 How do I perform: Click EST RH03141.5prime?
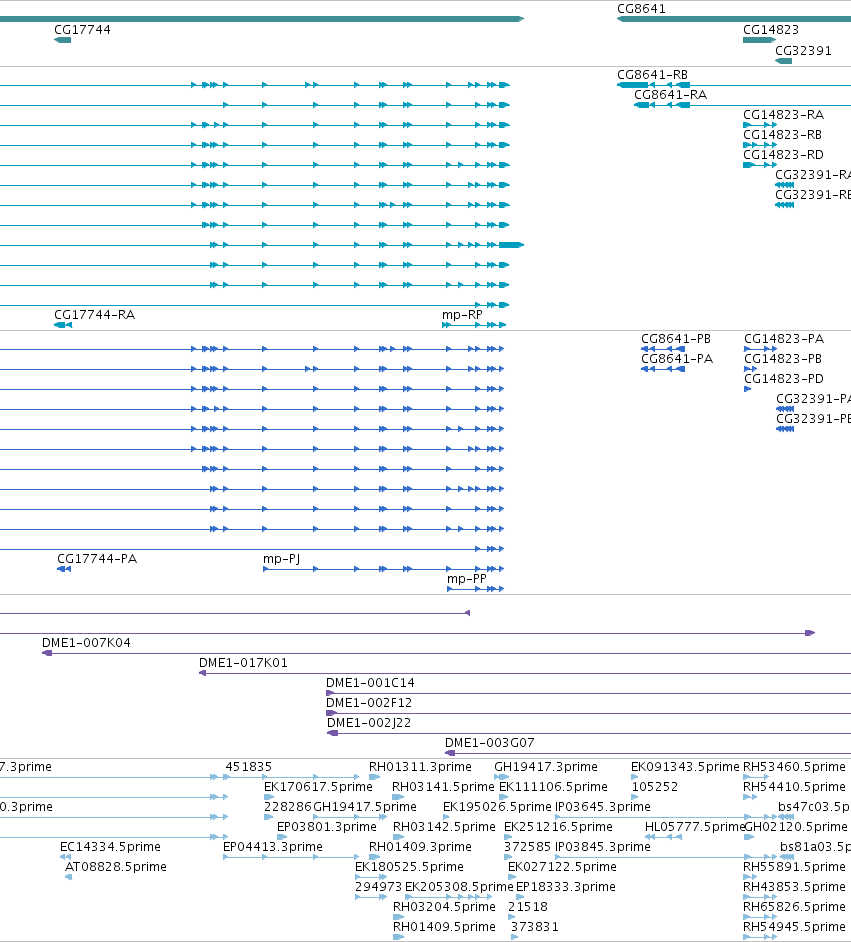[x=443, y=787]
